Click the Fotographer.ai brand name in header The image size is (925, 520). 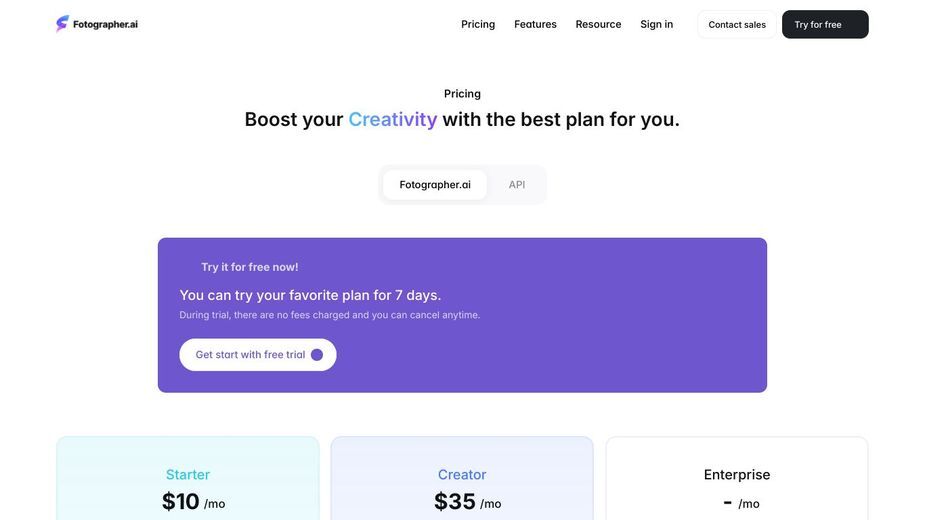coord(105,24)
